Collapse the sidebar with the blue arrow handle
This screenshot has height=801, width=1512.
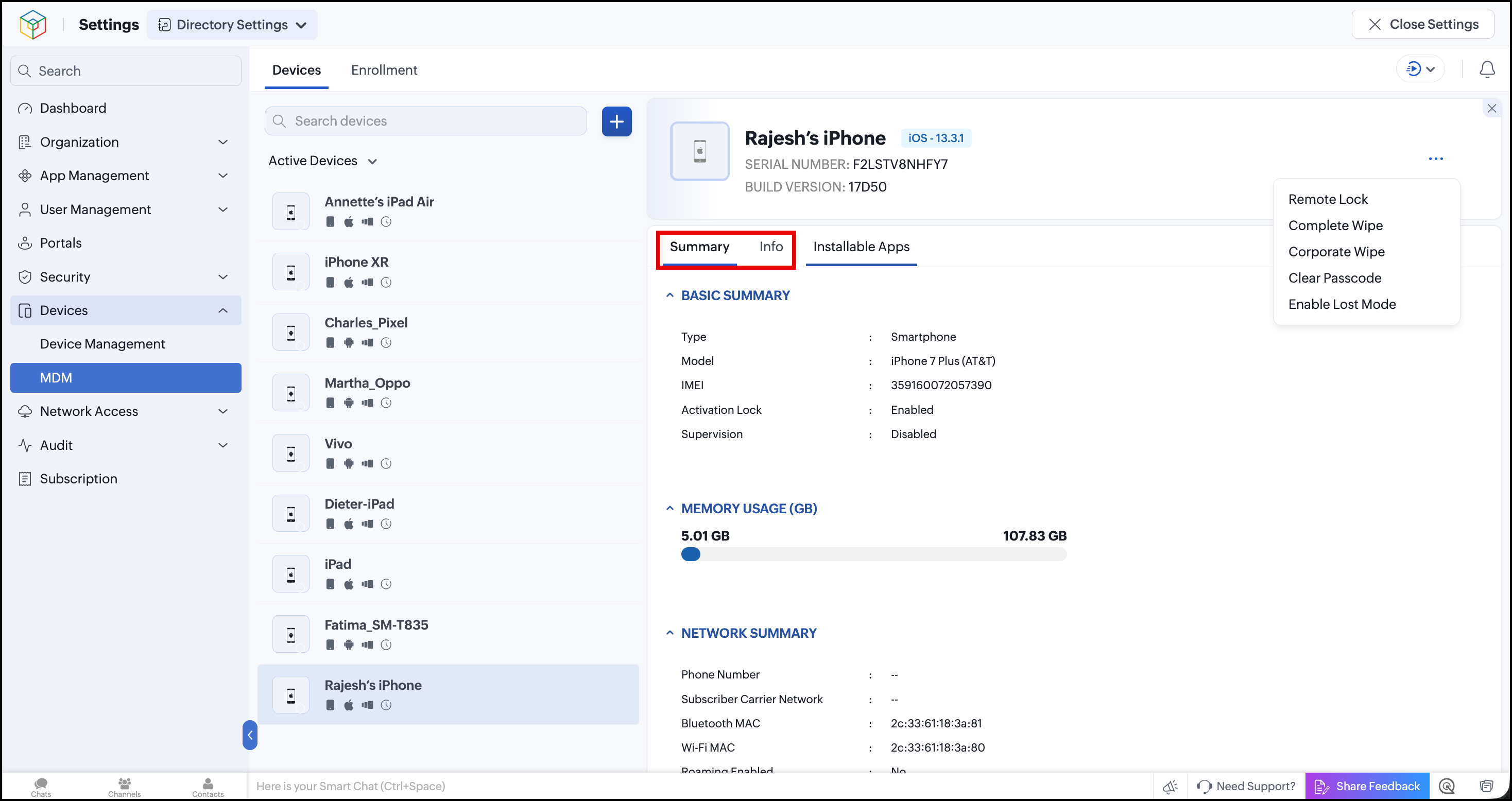pyautogui.click(x=249, y=735)
